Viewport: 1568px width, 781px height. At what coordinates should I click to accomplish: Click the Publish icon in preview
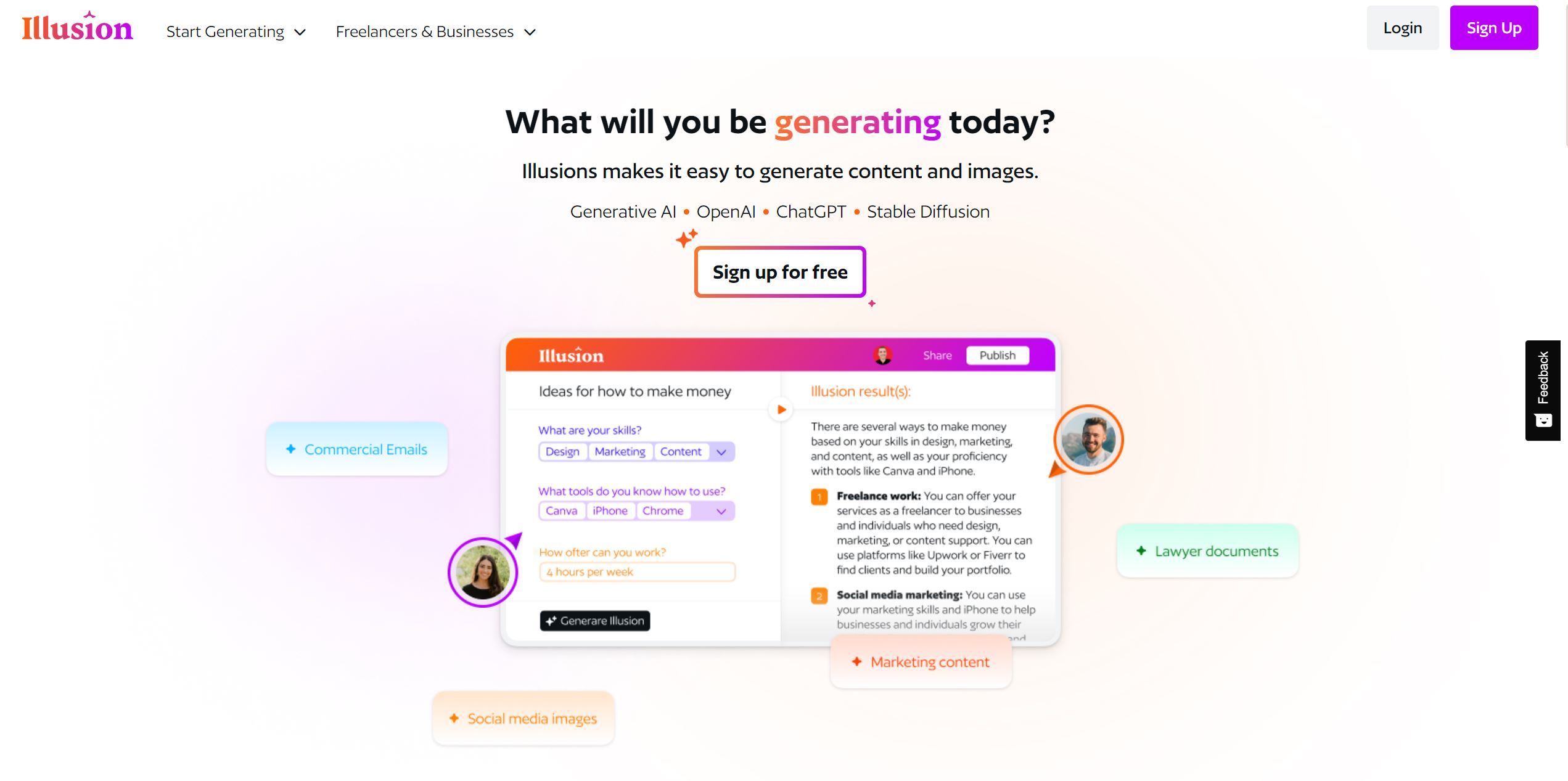(997, 356)
